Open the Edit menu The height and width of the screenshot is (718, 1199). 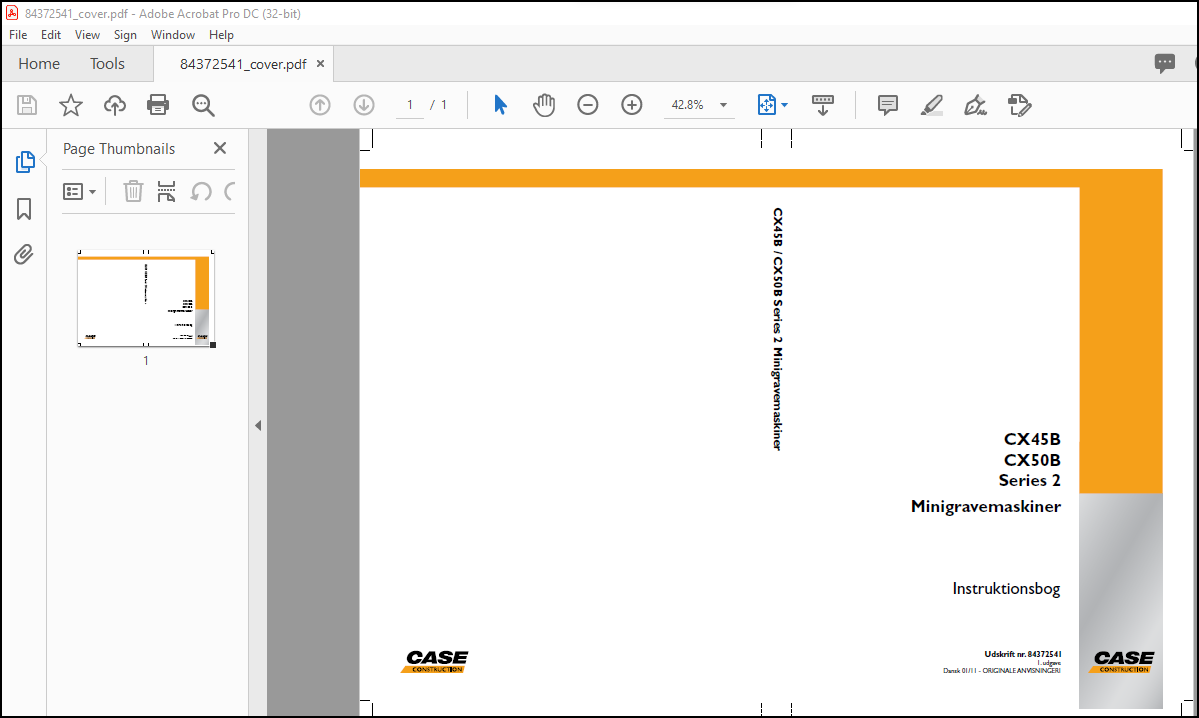pos(51,35)
